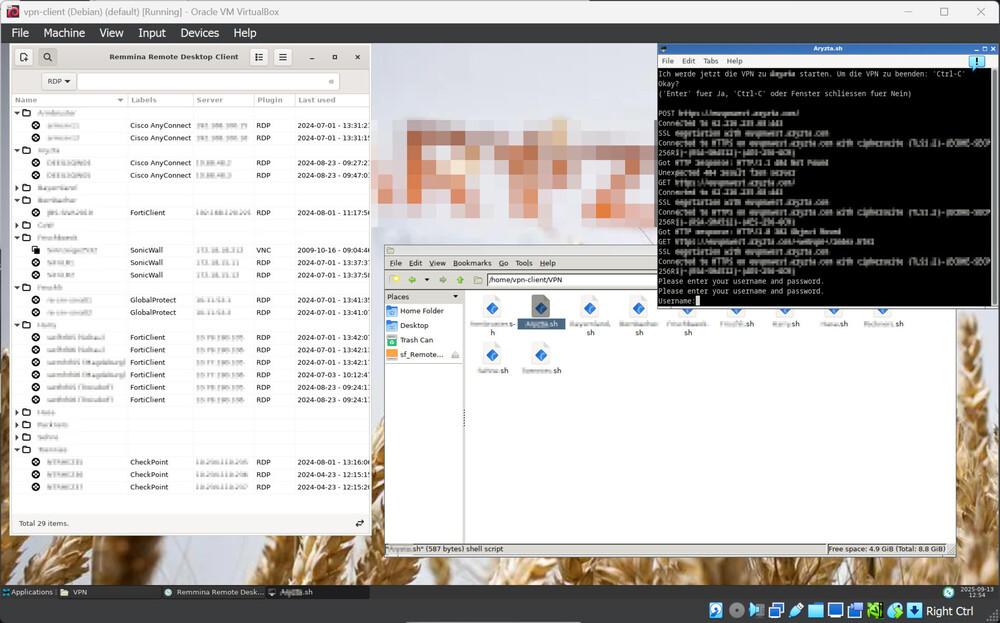Open the Tabs menu in terminal window
This screenshot has height=623, width=1000.
click(x=710, y=61)
